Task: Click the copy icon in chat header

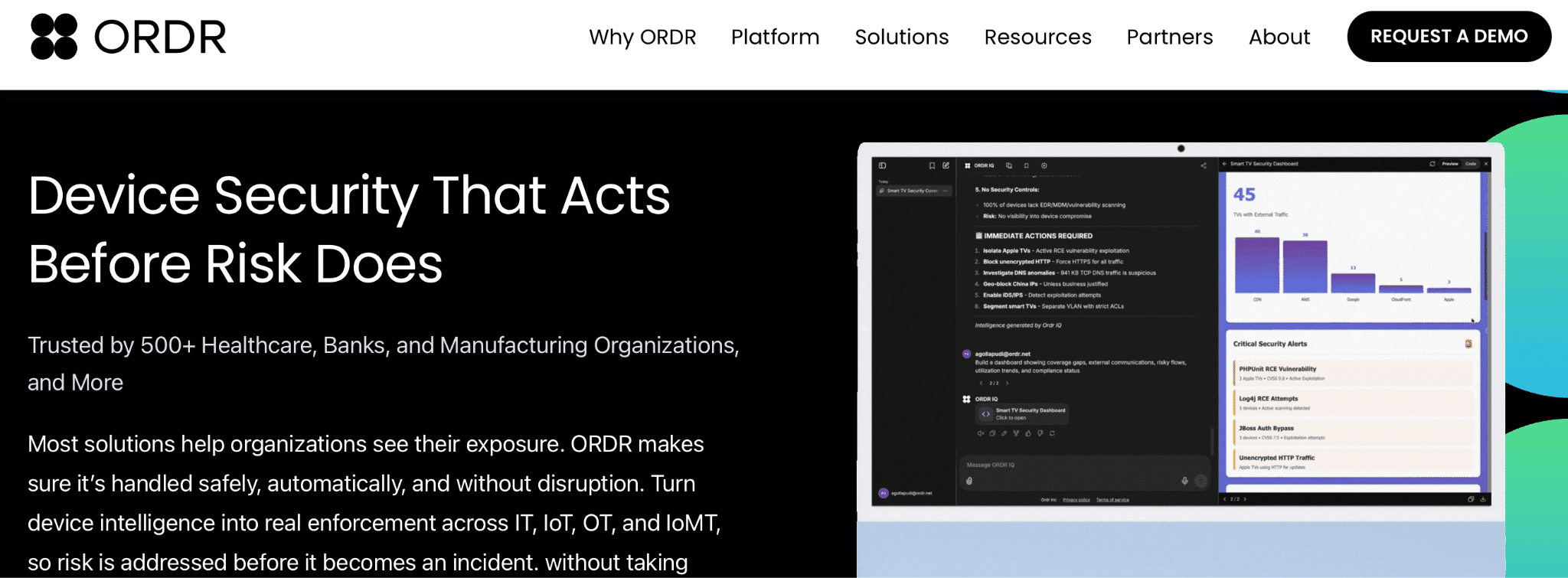Action: [x=1009, y=165]
